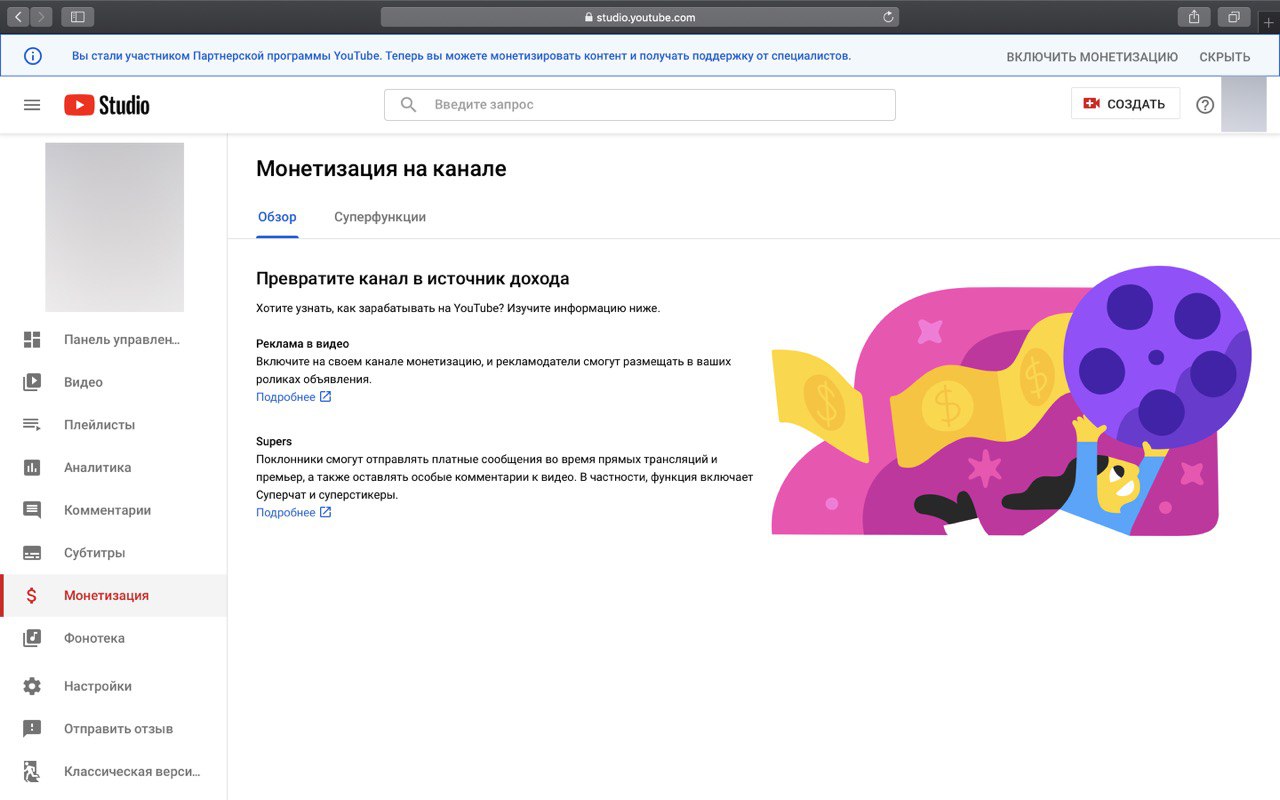The width and height of the screenshot is (1280, 800).
Task: Open Субтитры section in sidebar
Action: point(114,553)
